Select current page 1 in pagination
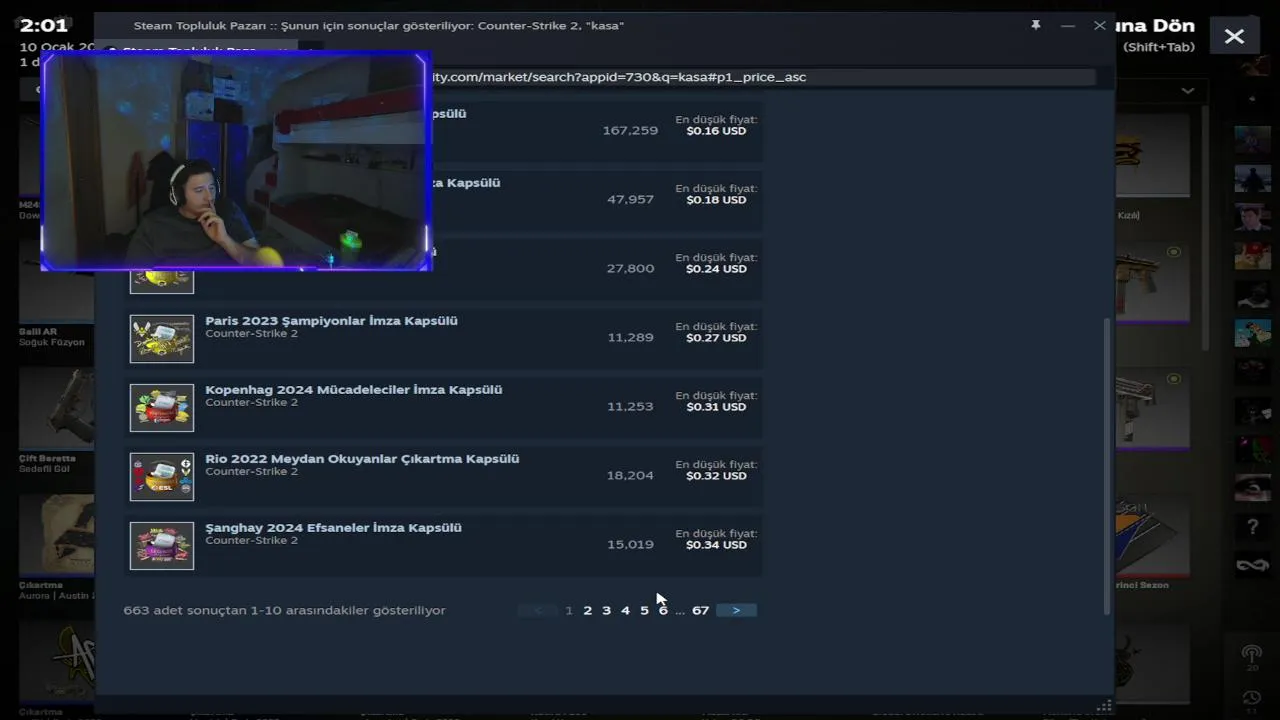This screenshot has width=1280, height=720. 569,610
